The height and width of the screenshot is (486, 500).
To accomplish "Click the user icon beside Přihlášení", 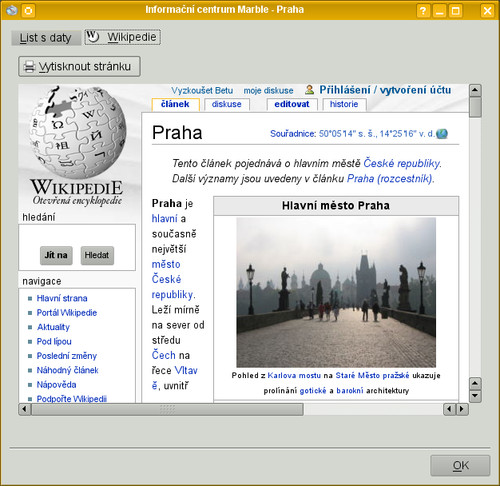I will point(309,89).
